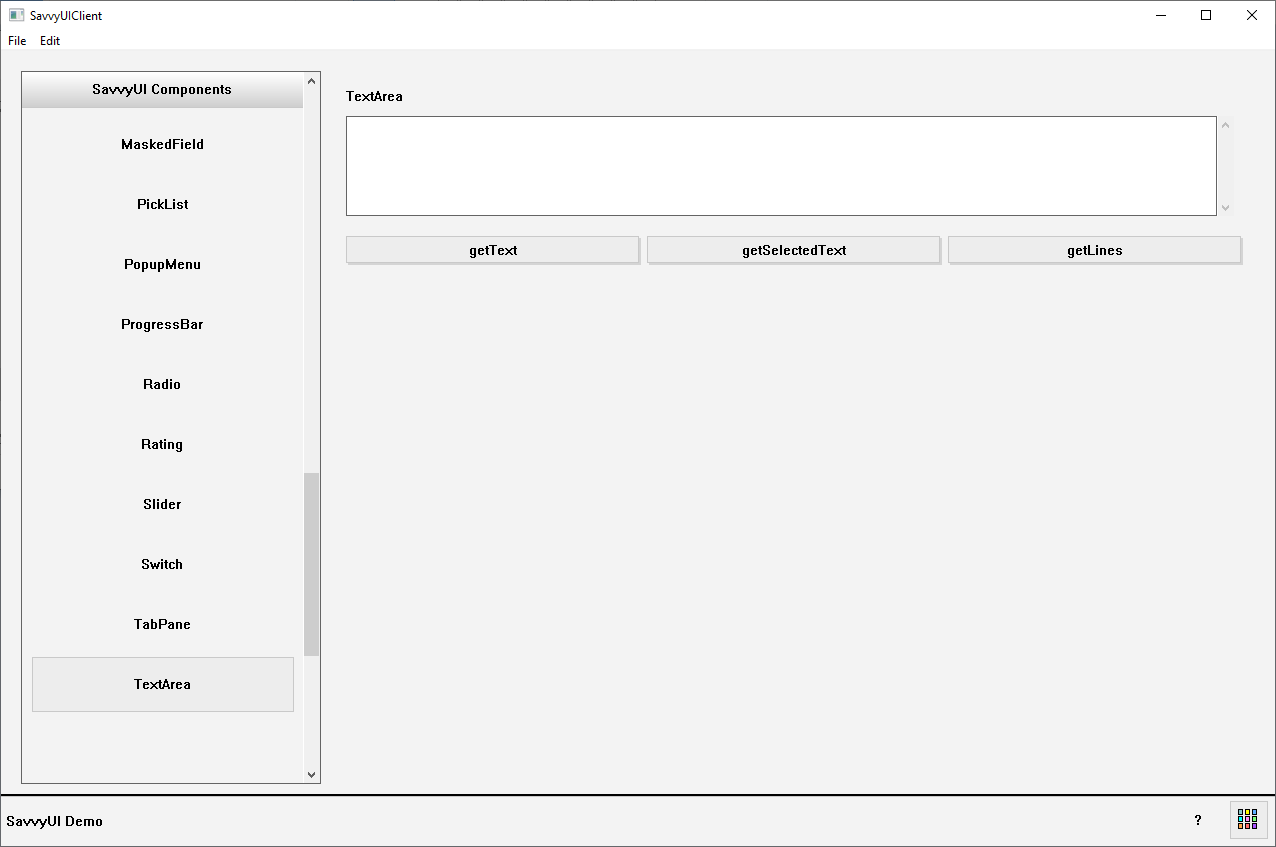Click the SavvyUIClient window title icon

pos(16,15)
